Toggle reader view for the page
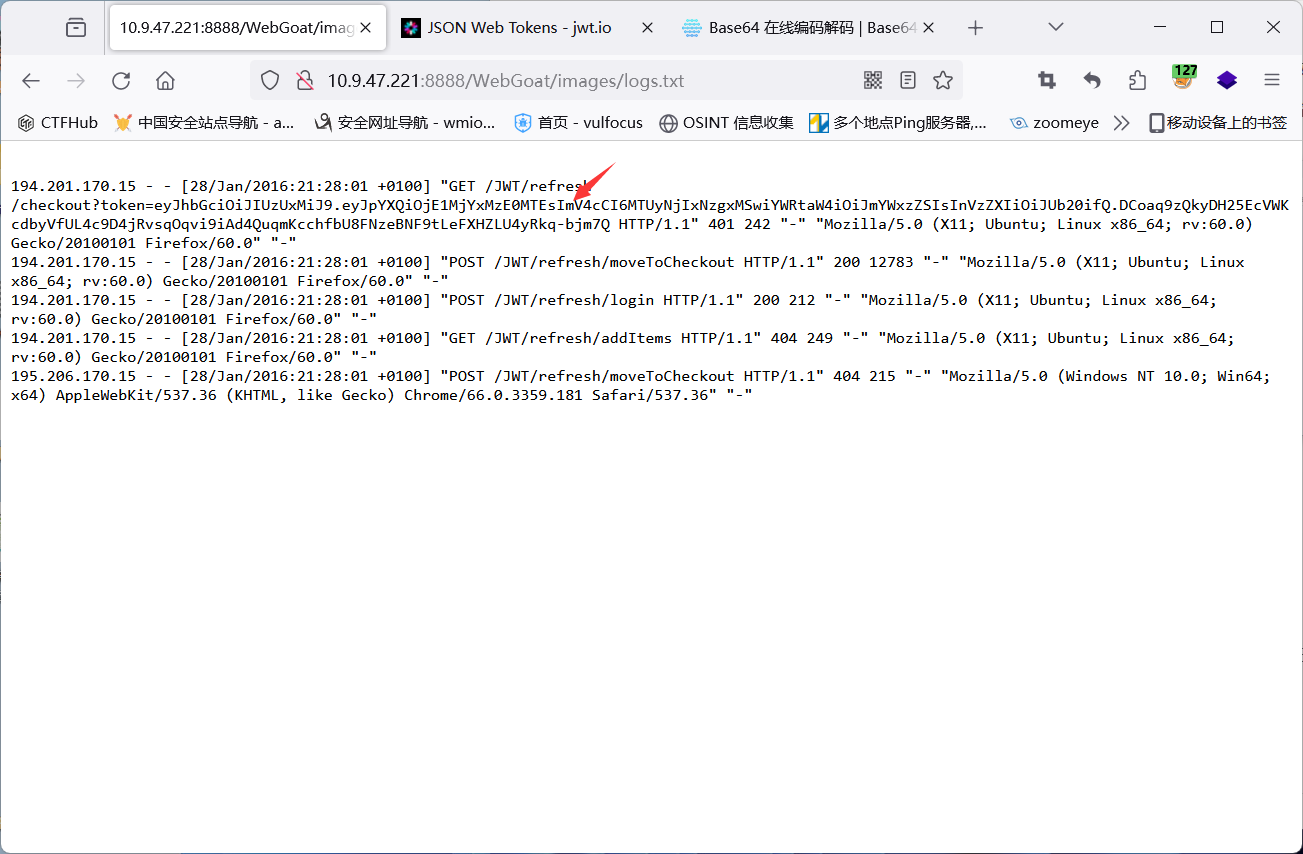The height and width of the screenshot is (854, 1303). 908,81
